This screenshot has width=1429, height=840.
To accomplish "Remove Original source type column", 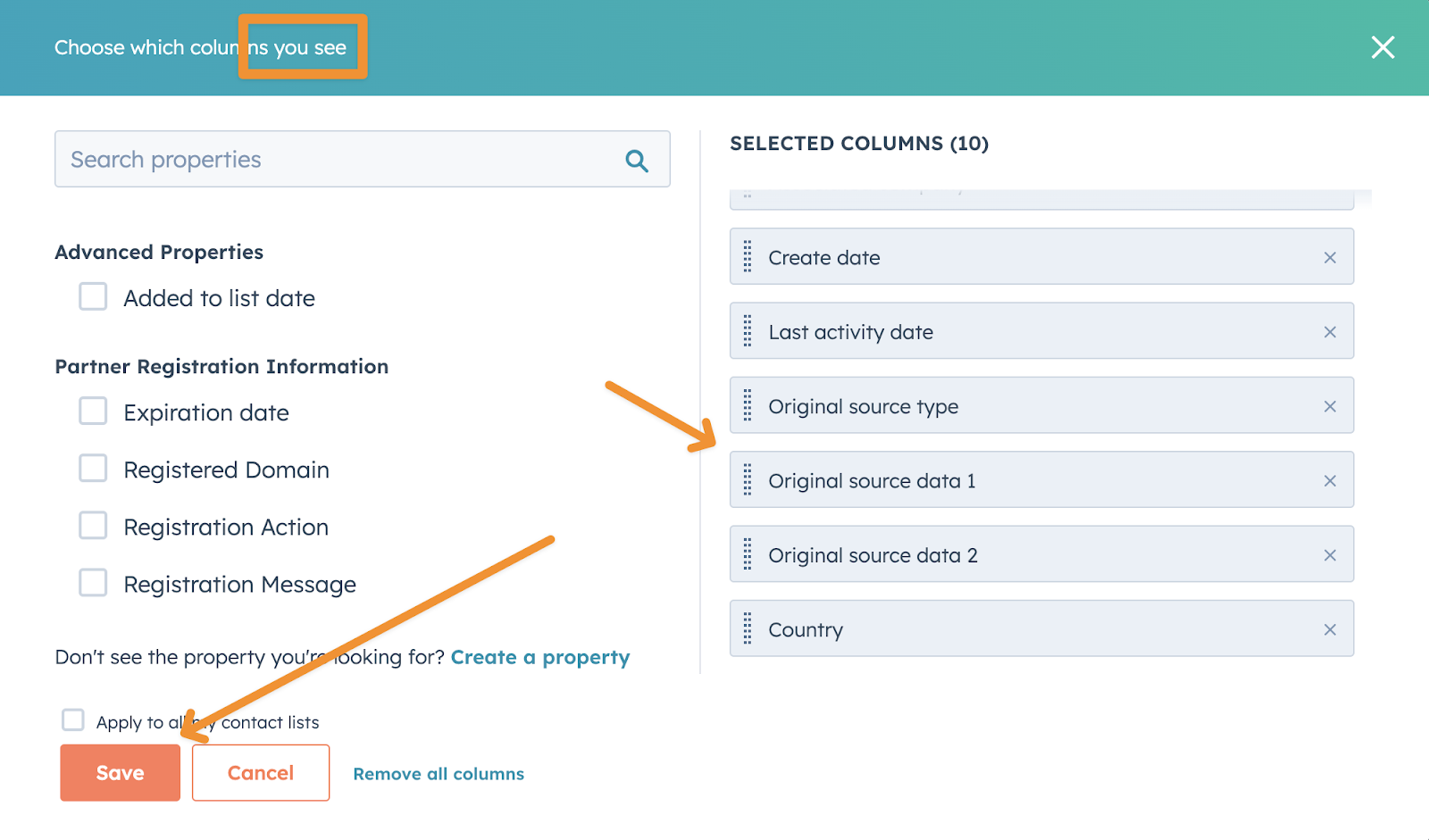I will 1329,406.
